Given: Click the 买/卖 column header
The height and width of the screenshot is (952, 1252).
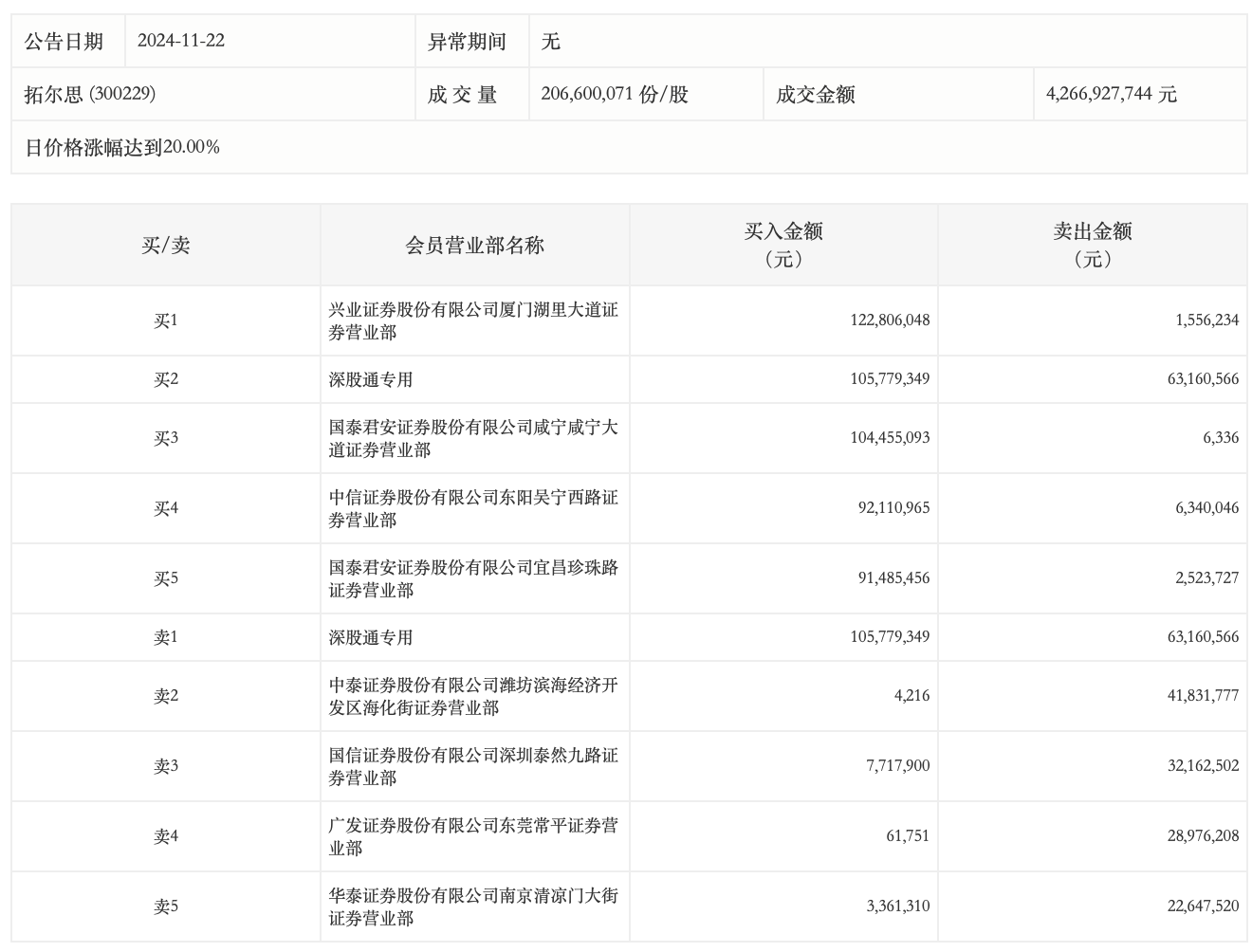Looking at the screenshot, I should pyautogui.click(x=166, y=246).
